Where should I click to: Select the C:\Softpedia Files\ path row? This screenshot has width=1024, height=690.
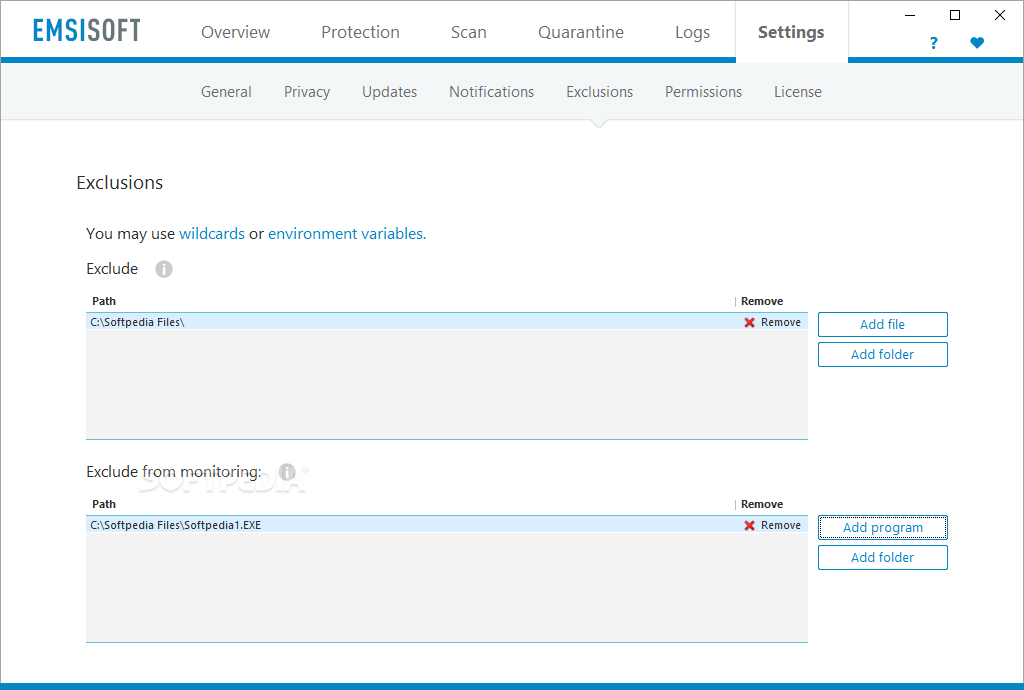447,322
